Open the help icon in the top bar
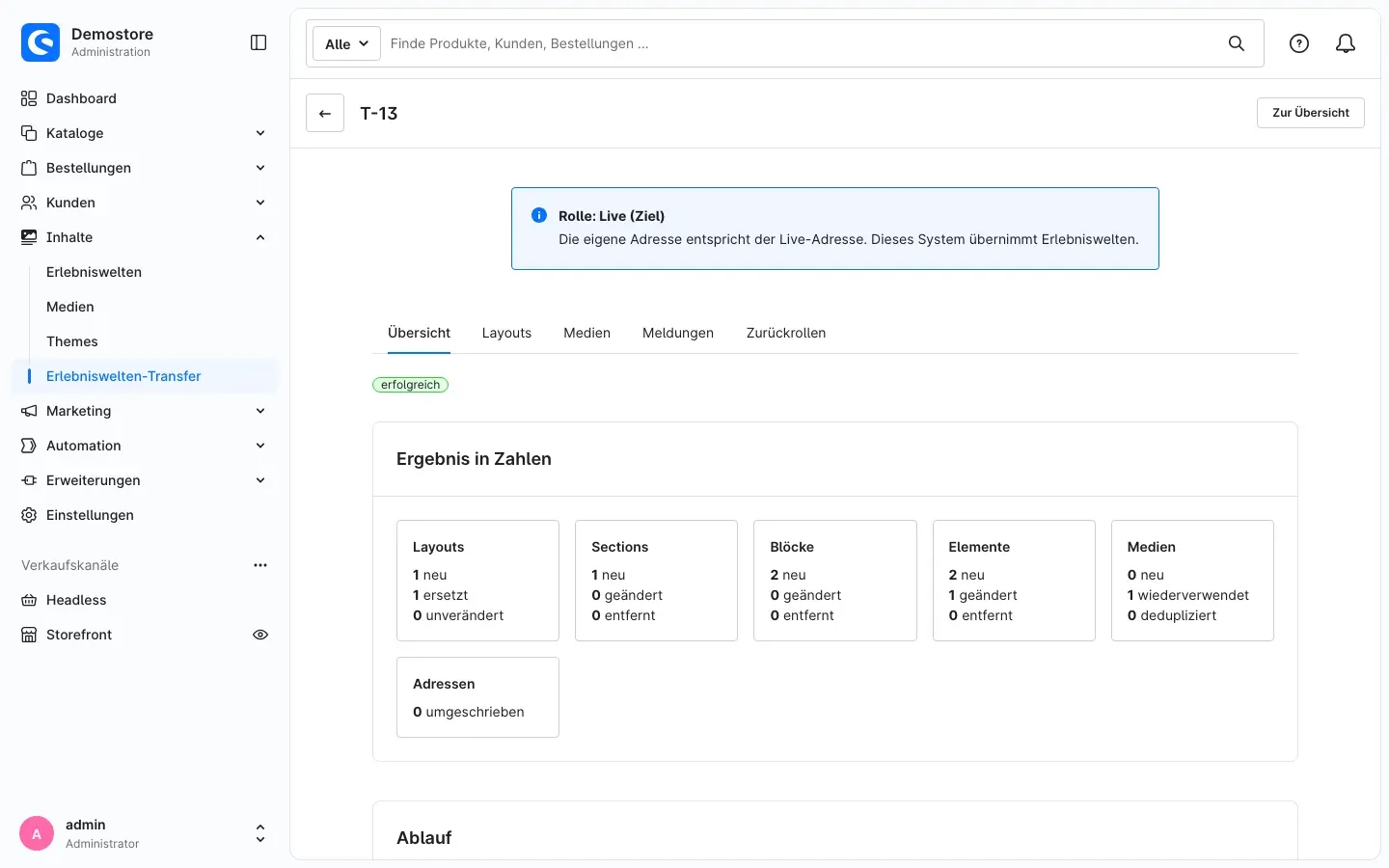1389x868 pixels. [1299, 43]
